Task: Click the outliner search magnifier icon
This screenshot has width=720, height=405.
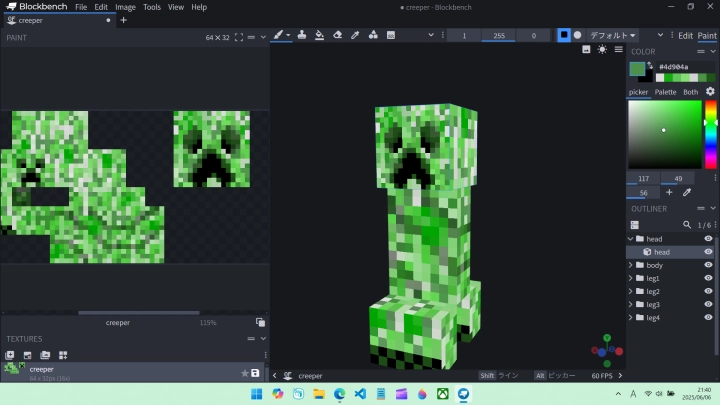Action: (x=686, y=225)
